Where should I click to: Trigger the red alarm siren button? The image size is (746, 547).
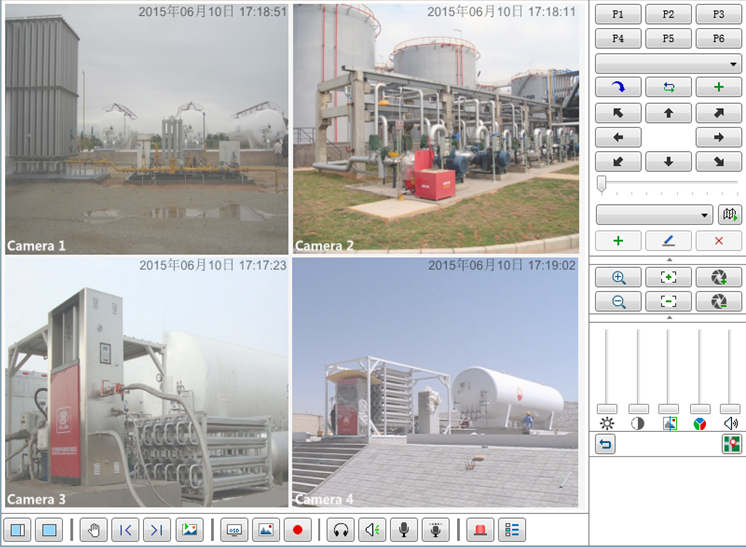[x=480, y=530]
